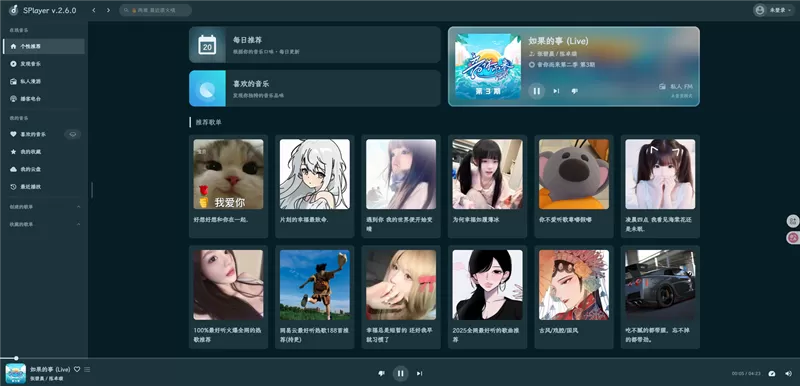Click the calendar icon showing 20
Viewport: 800px width, 386px height.
point(207,45)
